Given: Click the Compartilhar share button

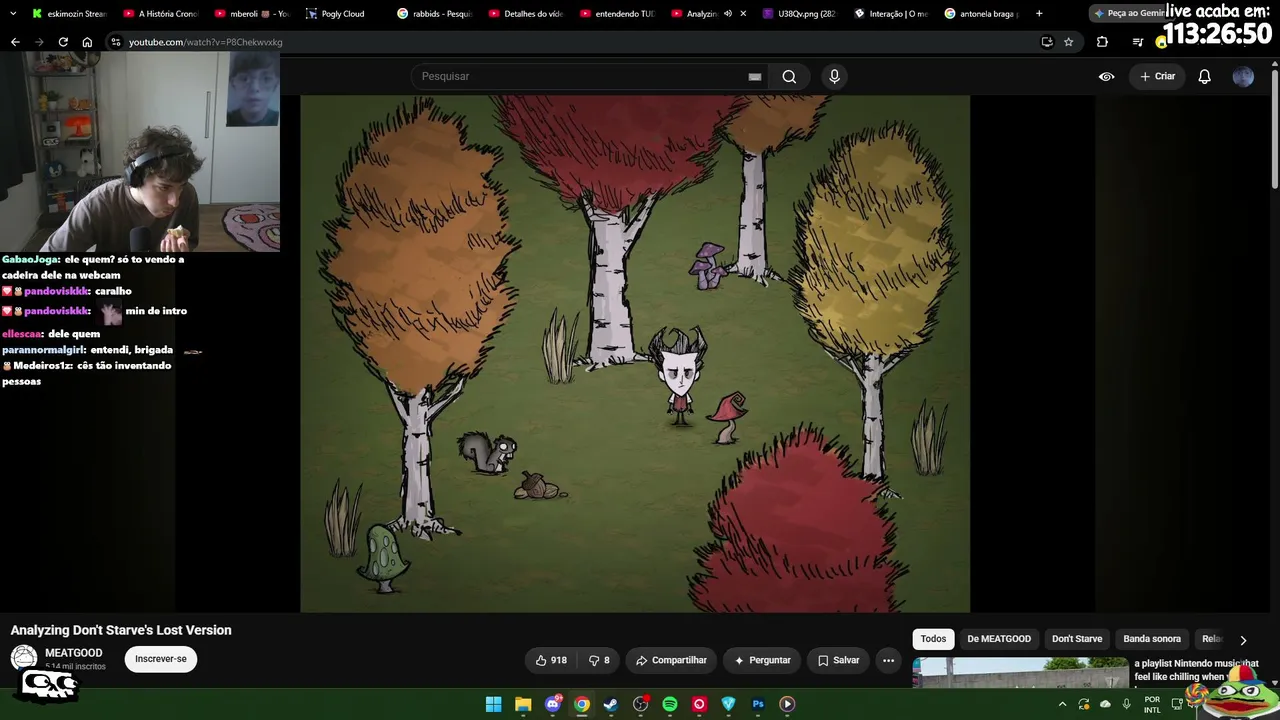Looking at the screenshot, I should 671,660.
